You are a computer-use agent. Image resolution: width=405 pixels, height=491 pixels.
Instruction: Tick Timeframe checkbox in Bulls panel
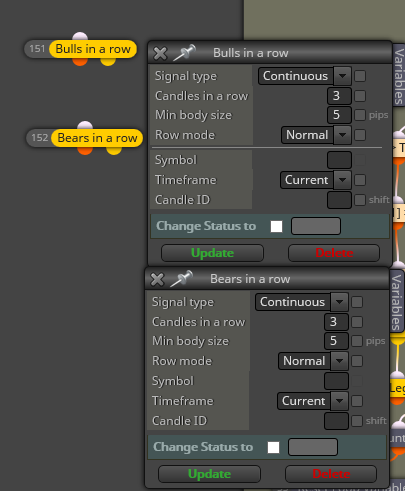pos(360,180)
